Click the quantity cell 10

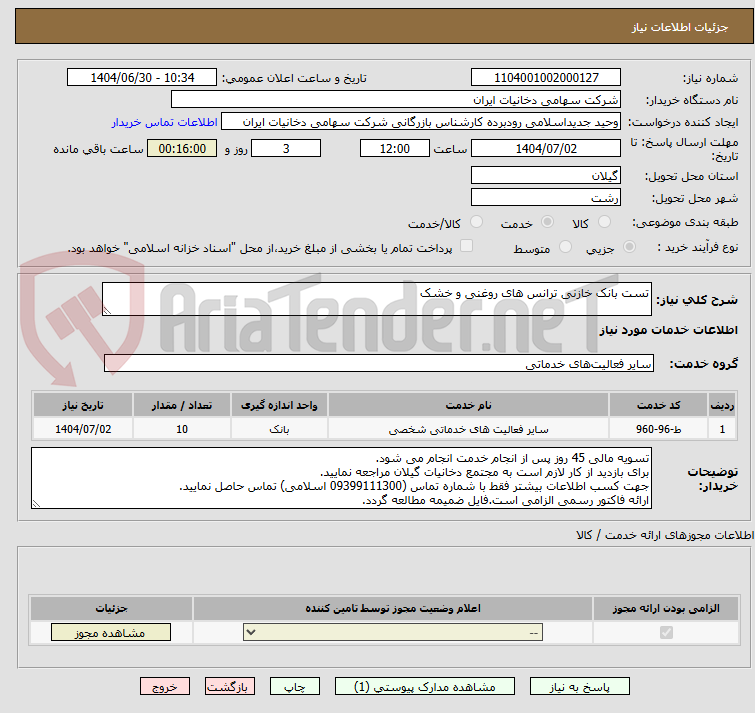(182, 429)
